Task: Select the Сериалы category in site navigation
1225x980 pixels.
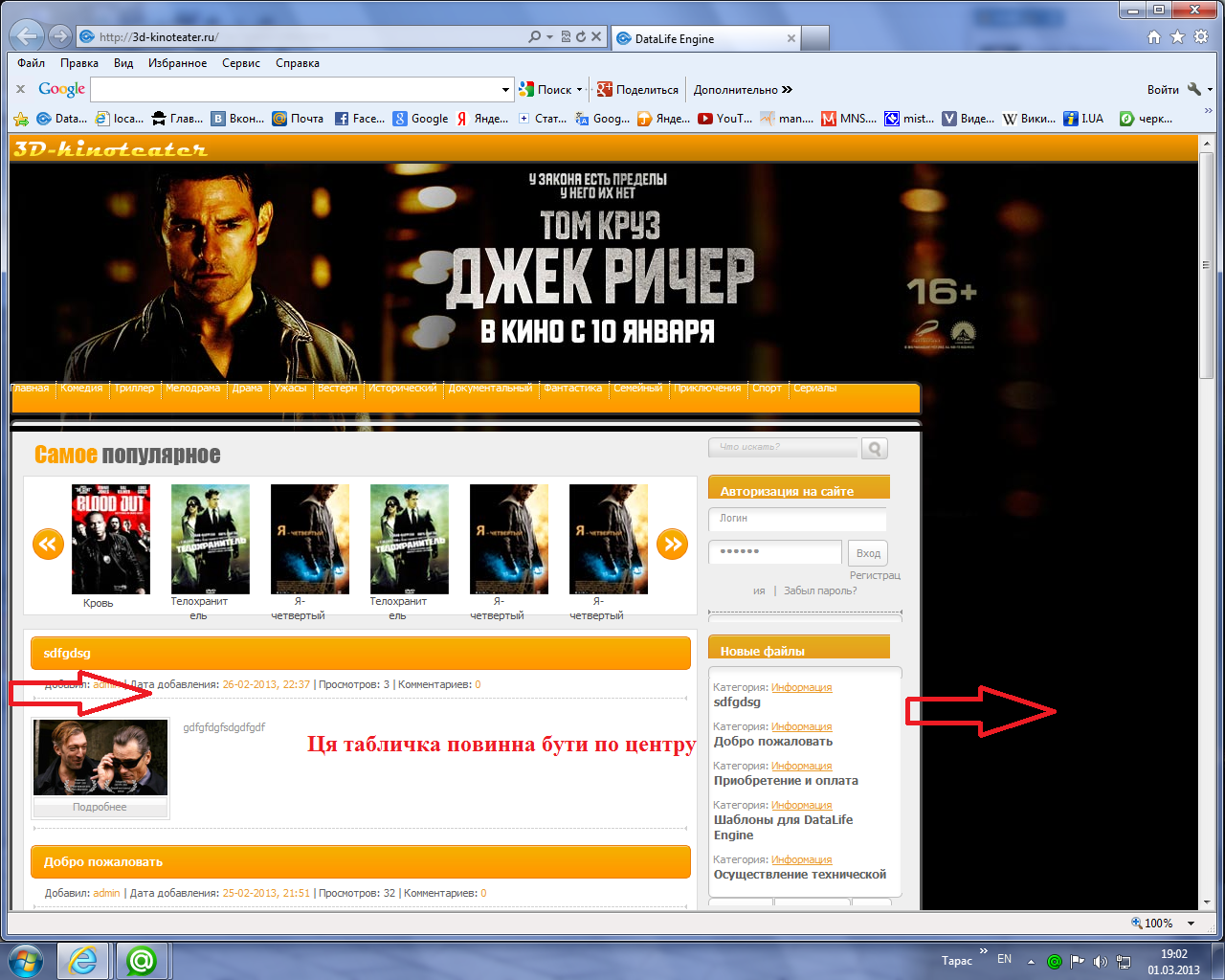Action: (815, 389)
